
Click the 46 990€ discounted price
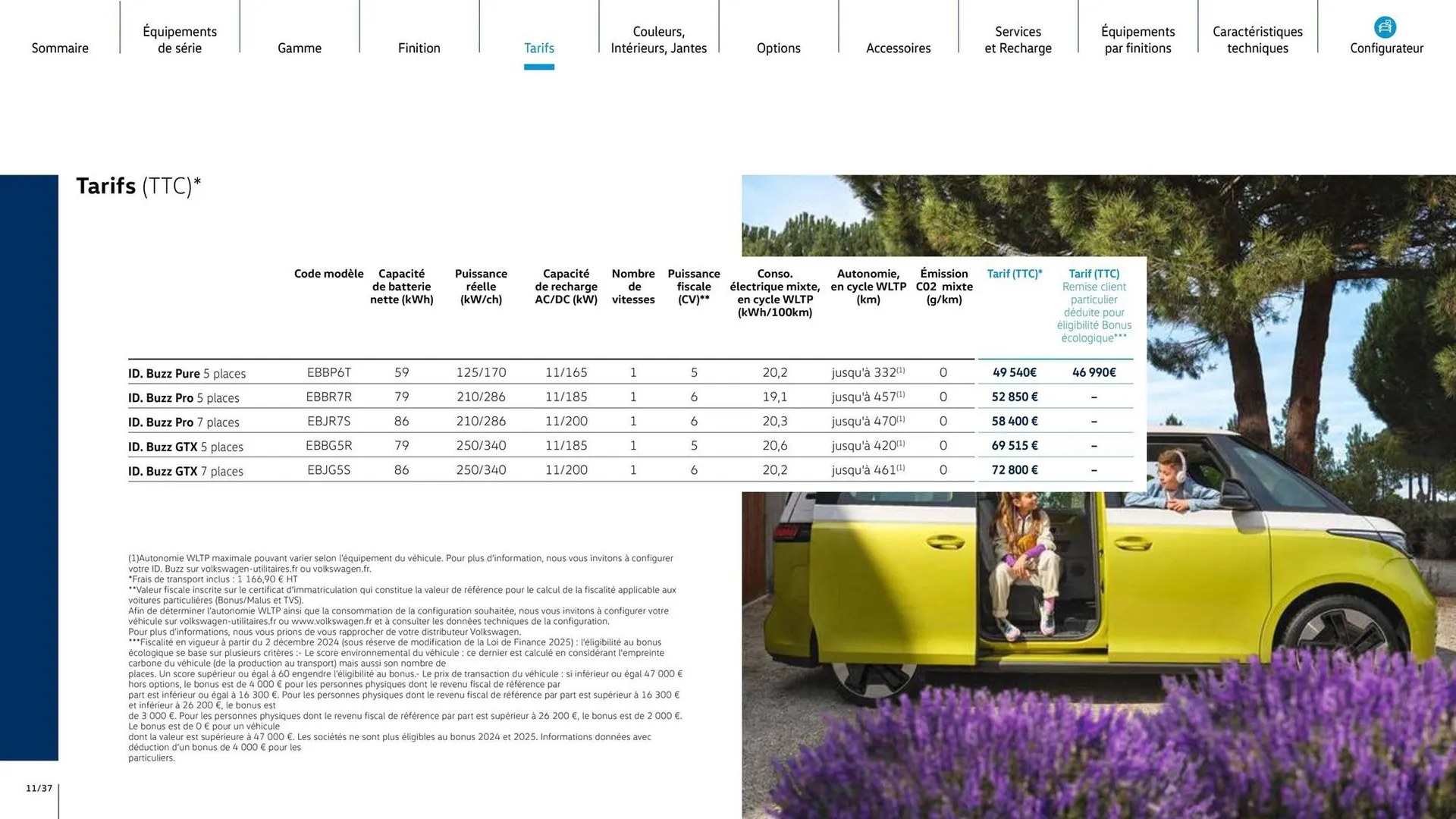point(1094,372)
